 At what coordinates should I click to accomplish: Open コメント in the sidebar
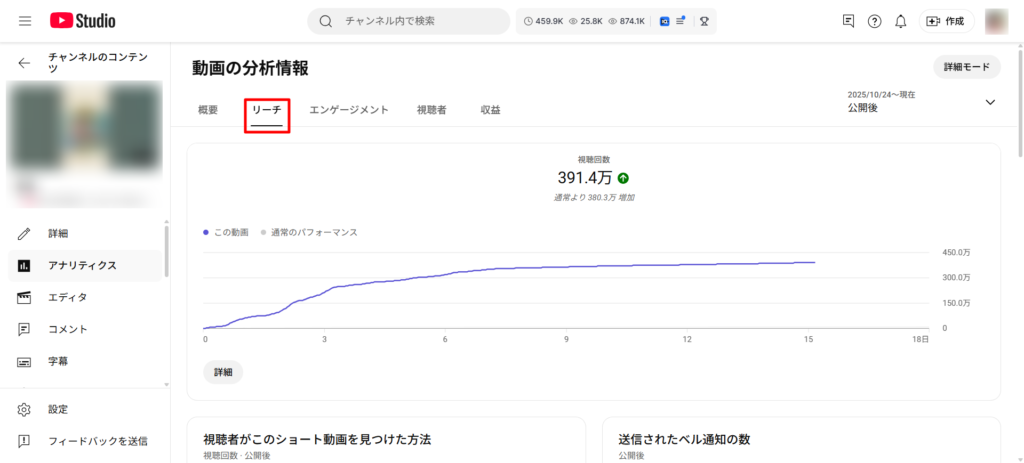point(67,329)
